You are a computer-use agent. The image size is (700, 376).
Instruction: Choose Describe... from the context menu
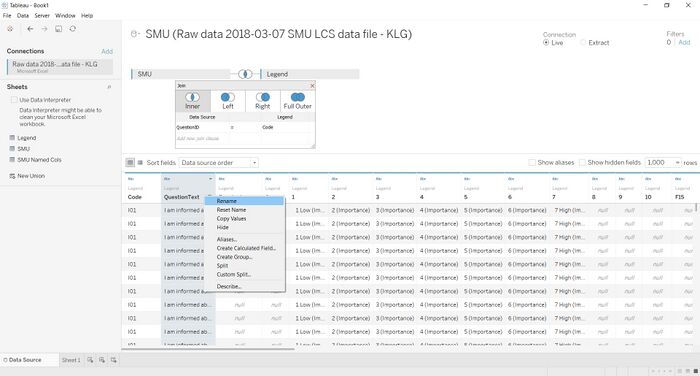click(x=244, y=287)
